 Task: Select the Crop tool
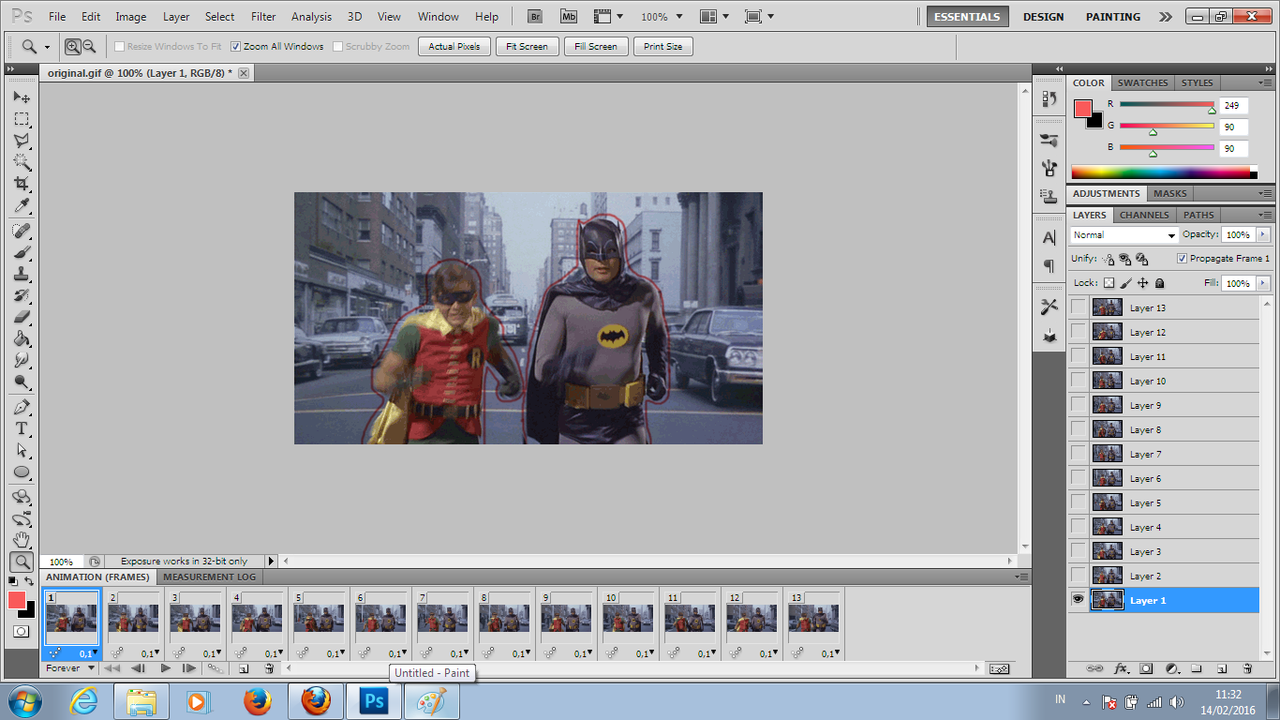(x=21, y=185)
